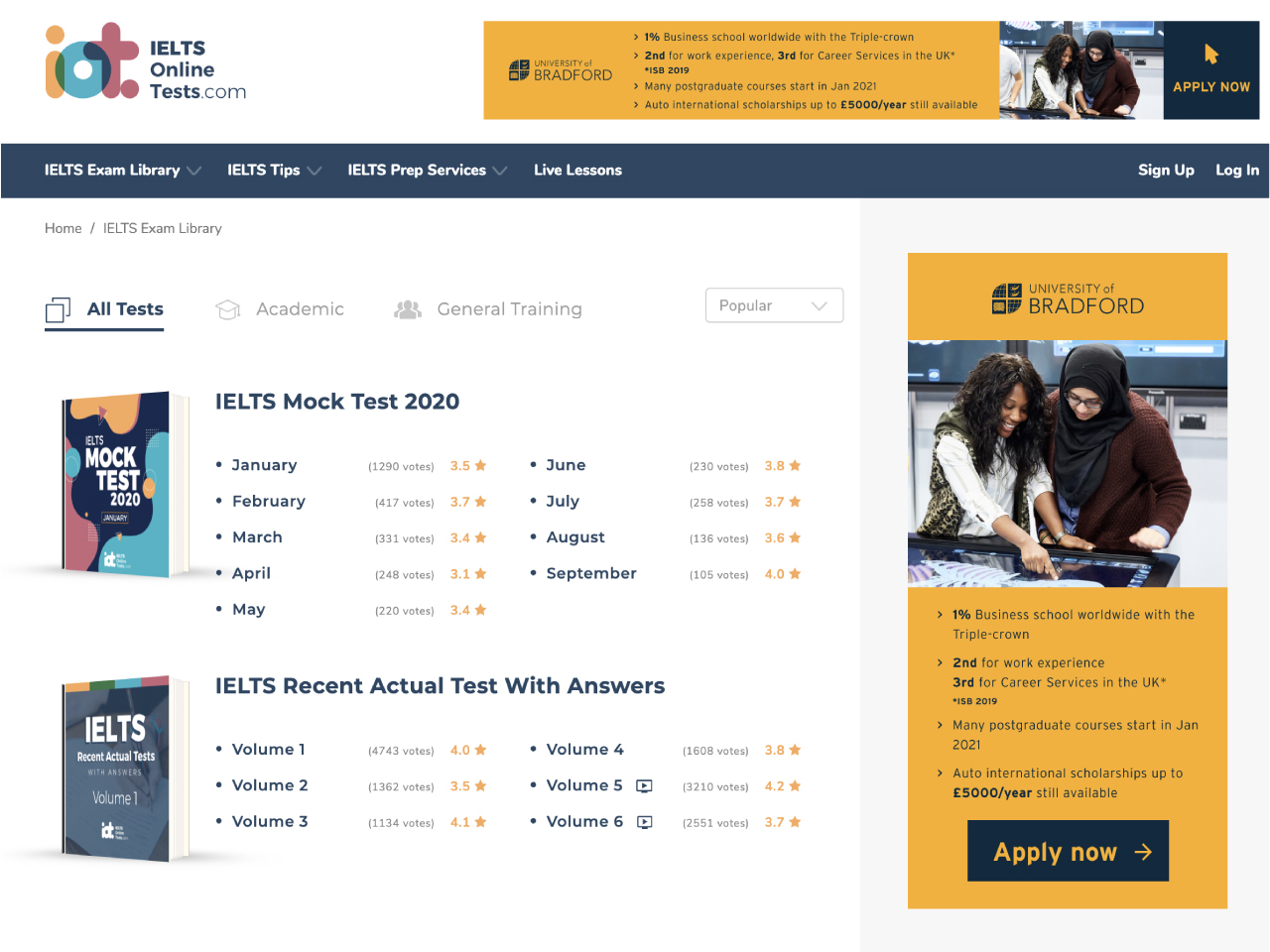Open the April mock test
This screenshot has height=952, width=1270.
pos(251,573)
